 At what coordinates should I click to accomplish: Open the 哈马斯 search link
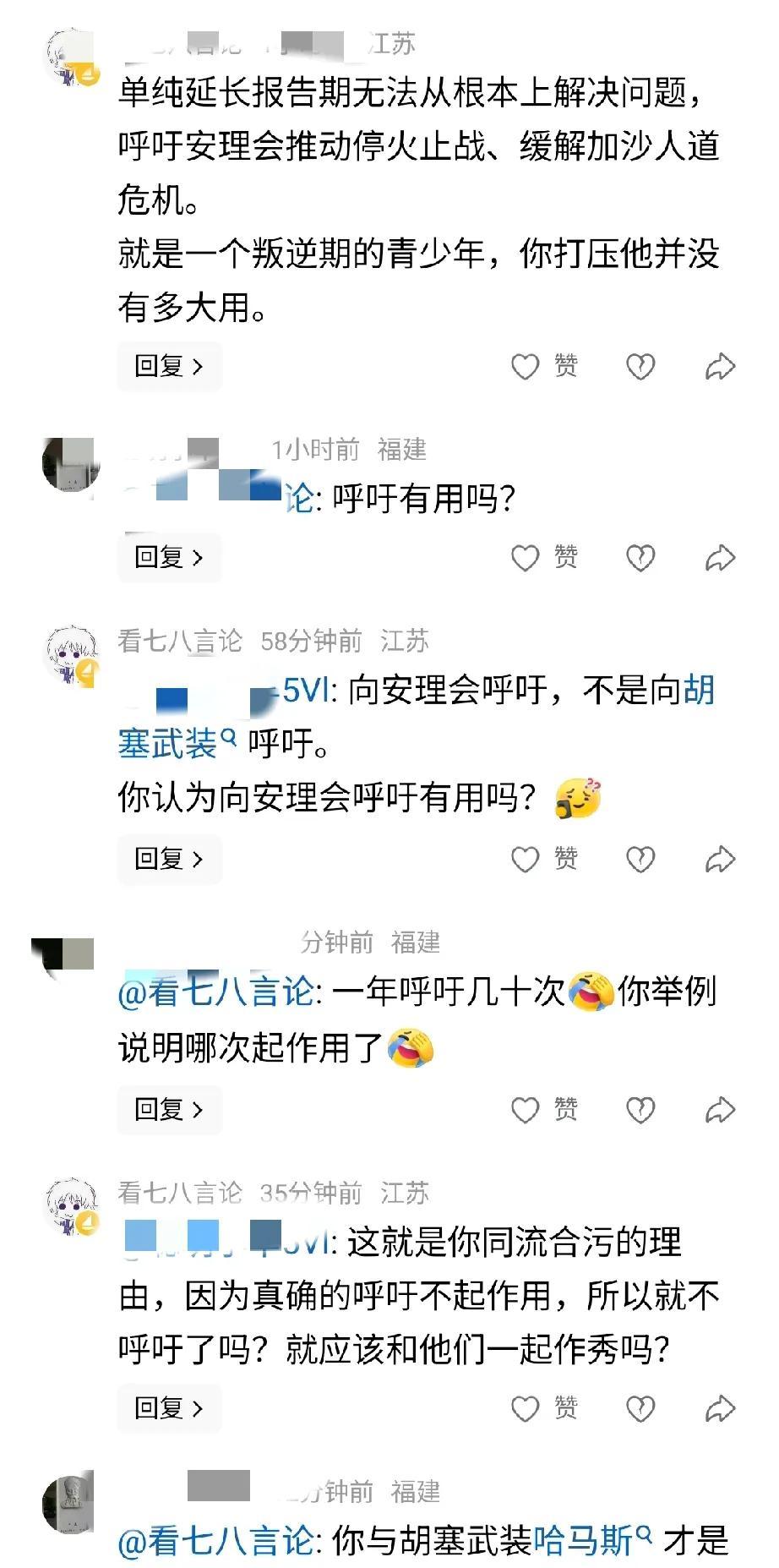(x=593, y=1540)
